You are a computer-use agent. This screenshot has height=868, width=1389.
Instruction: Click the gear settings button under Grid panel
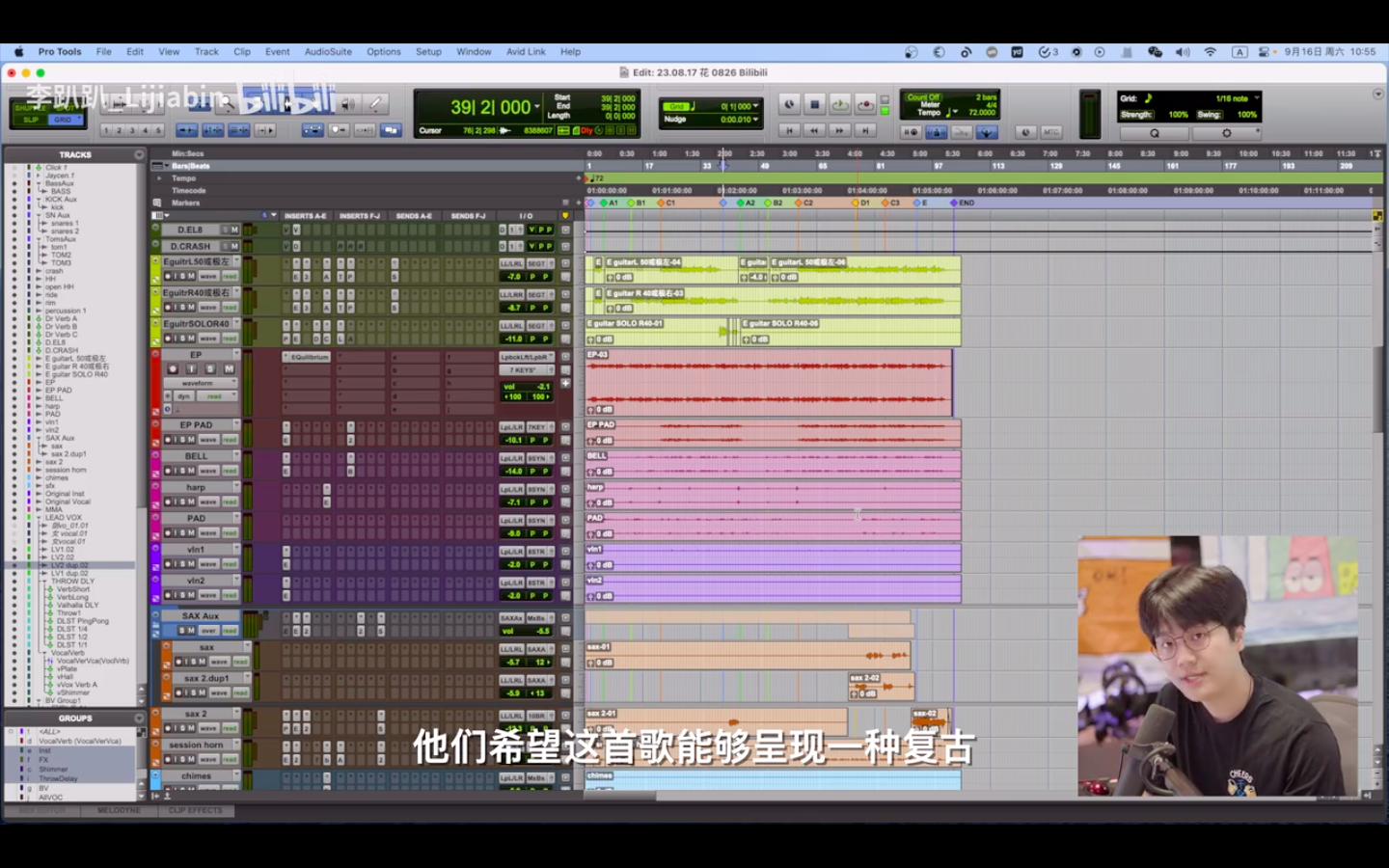pyautogui.click(x=1226, y=133)
